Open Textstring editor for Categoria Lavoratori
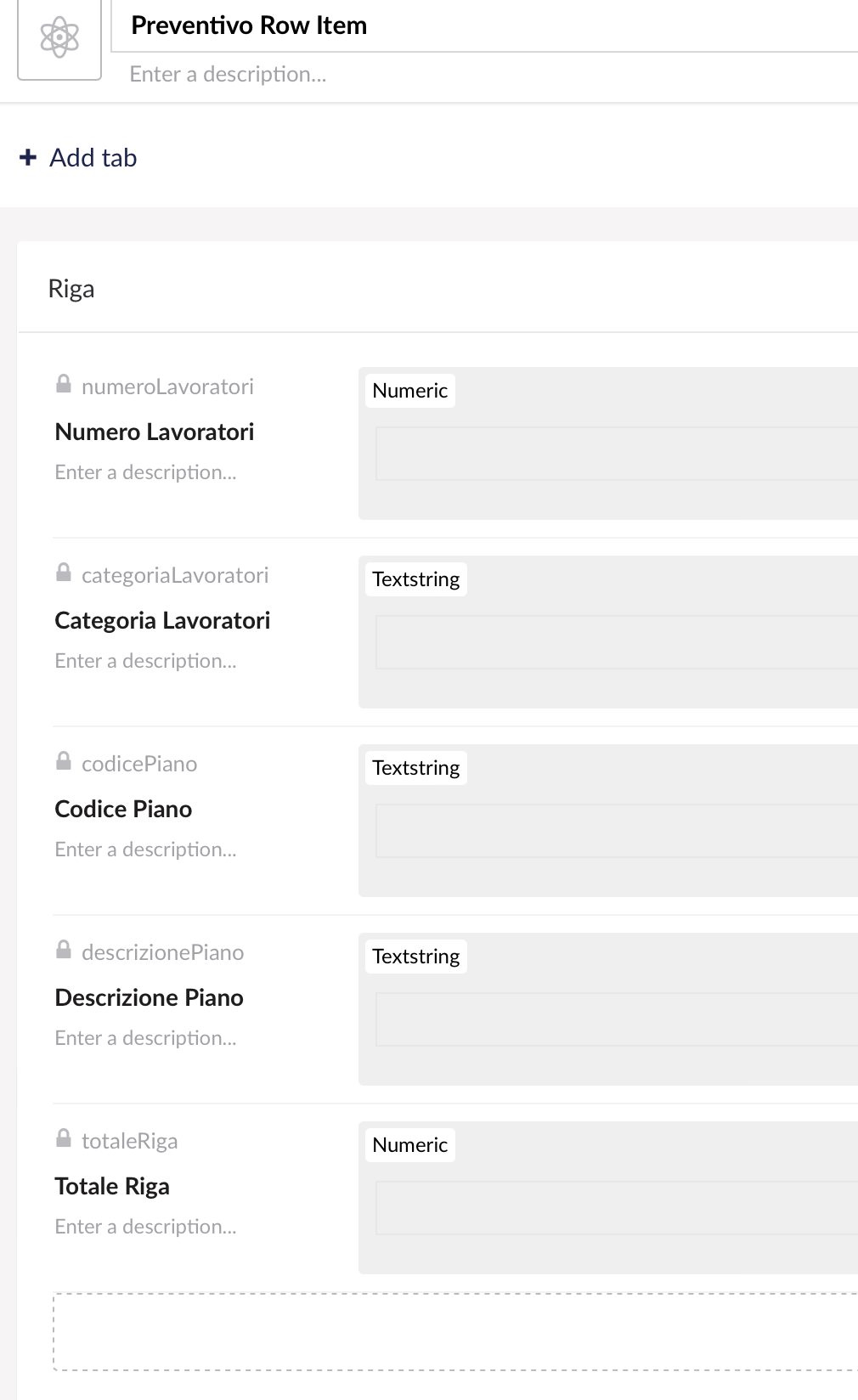The image size is (858, 1400). pos(608,632)
